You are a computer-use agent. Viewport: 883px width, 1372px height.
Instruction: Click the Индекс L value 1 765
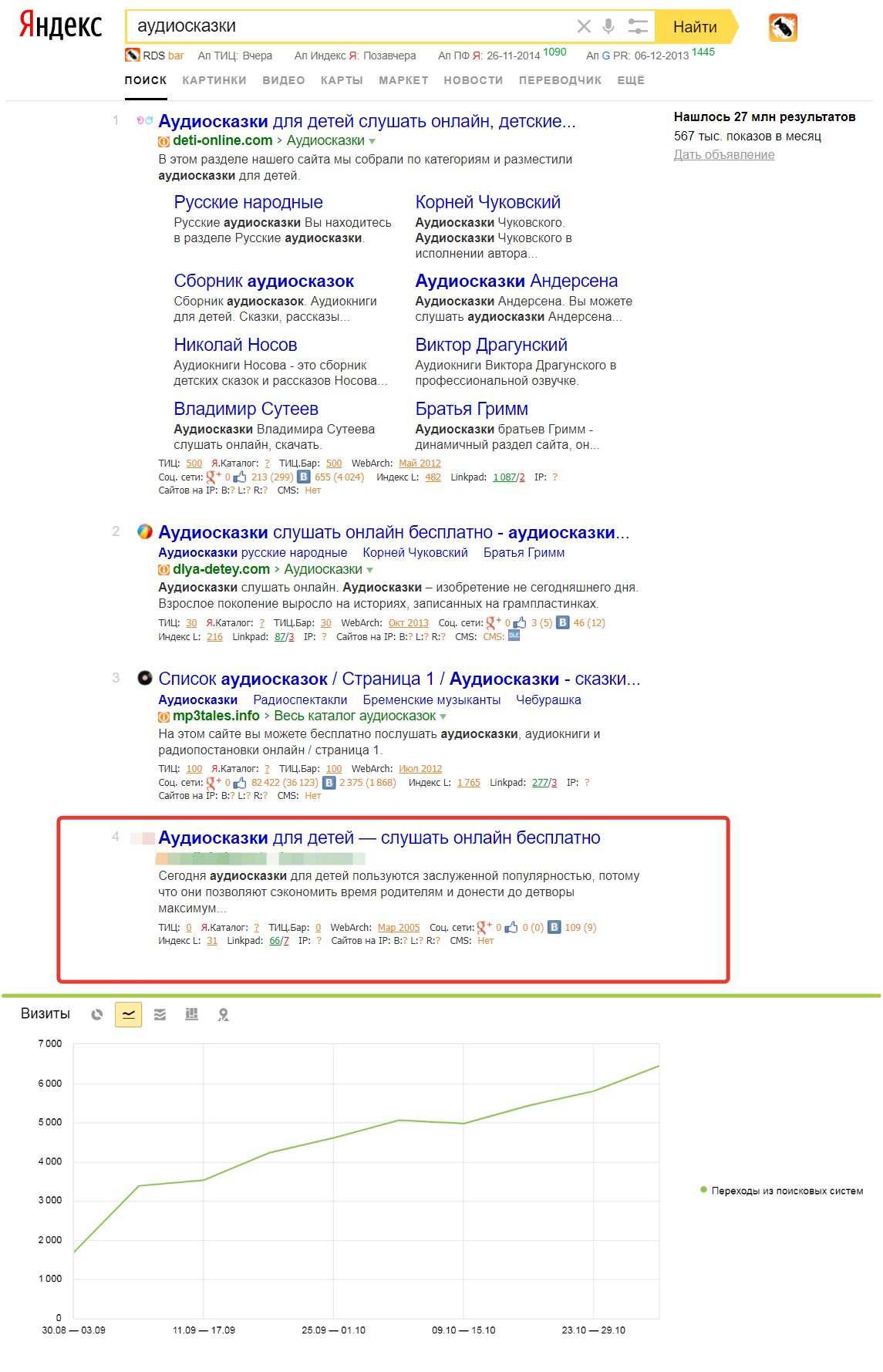click(x=469, y=783)
